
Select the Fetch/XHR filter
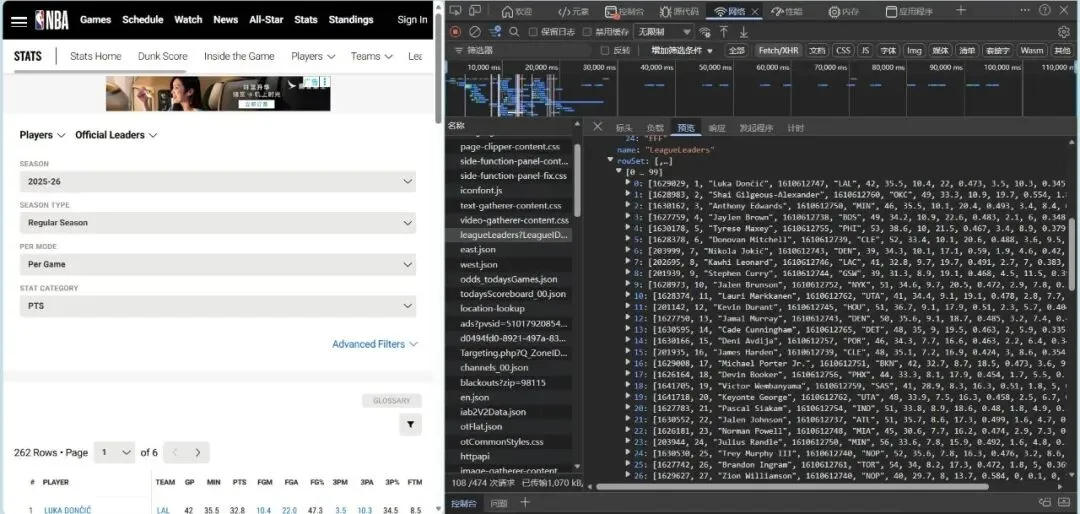[778, 50]
